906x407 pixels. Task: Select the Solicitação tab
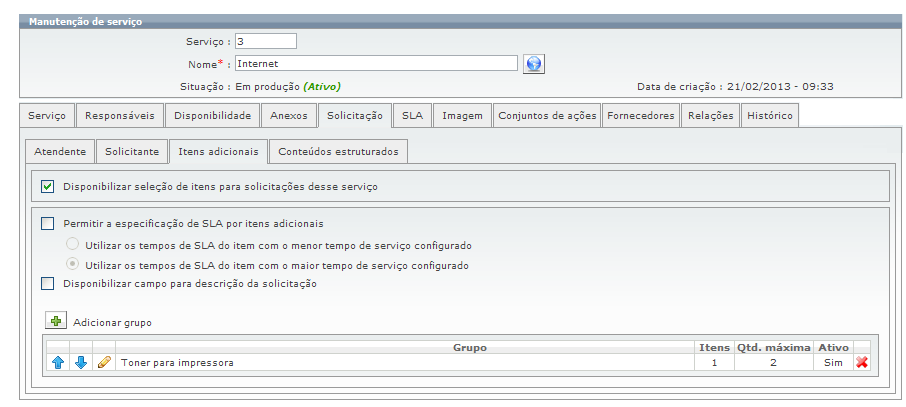coord(355,116)
